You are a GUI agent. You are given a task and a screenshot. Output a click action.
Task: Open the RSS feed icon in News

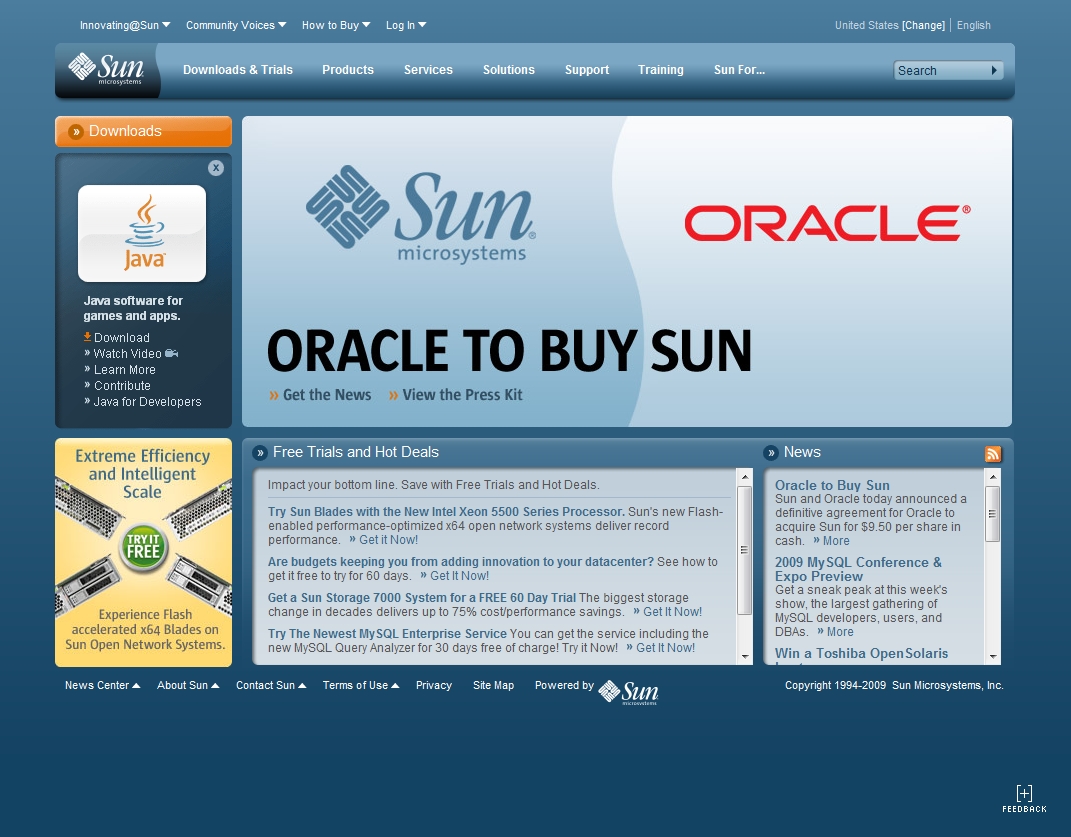[x=992, y=454]
